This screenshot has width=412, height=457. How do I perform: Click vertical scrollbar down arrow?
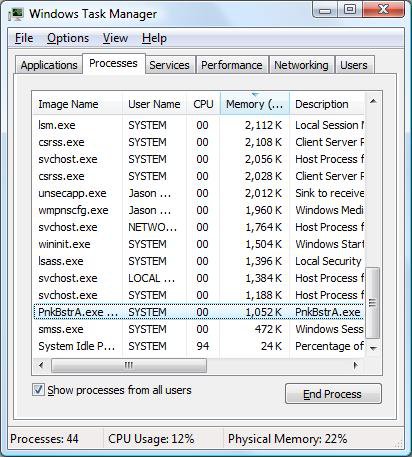tap(373, 349)
